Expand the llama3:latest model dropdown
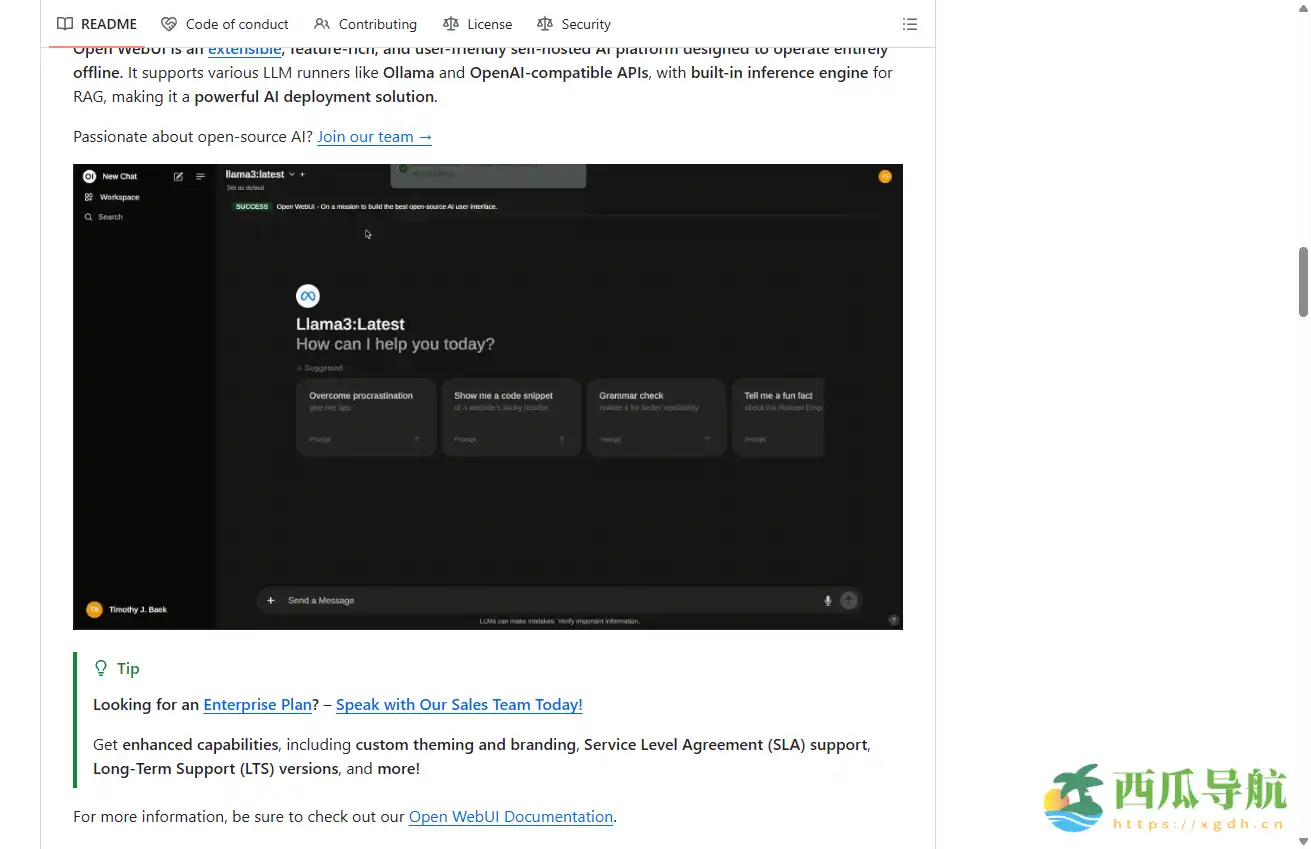This screenshot has width=1311, height=849. pyautogui.click(x=292, y=175)
